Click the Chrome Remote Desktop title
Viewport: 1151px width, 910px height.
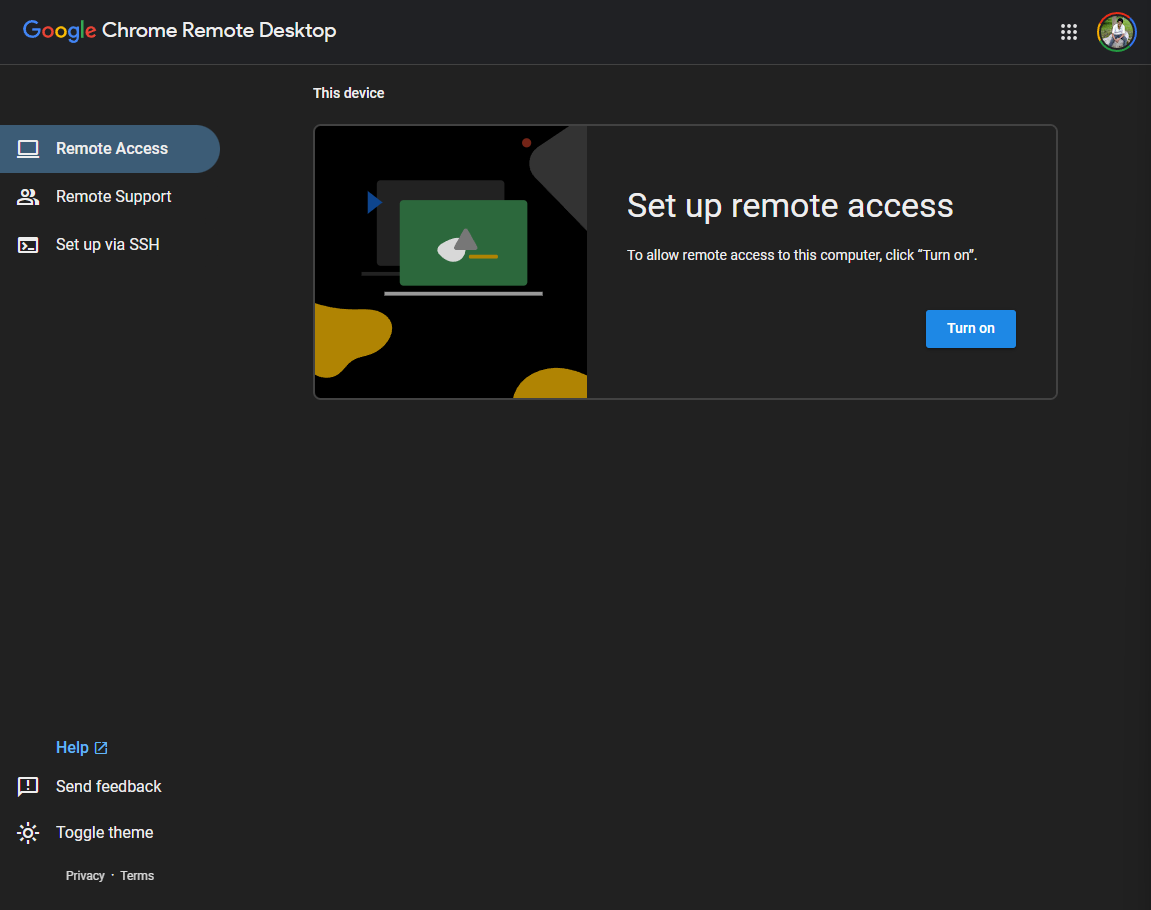tap(219, 30)
